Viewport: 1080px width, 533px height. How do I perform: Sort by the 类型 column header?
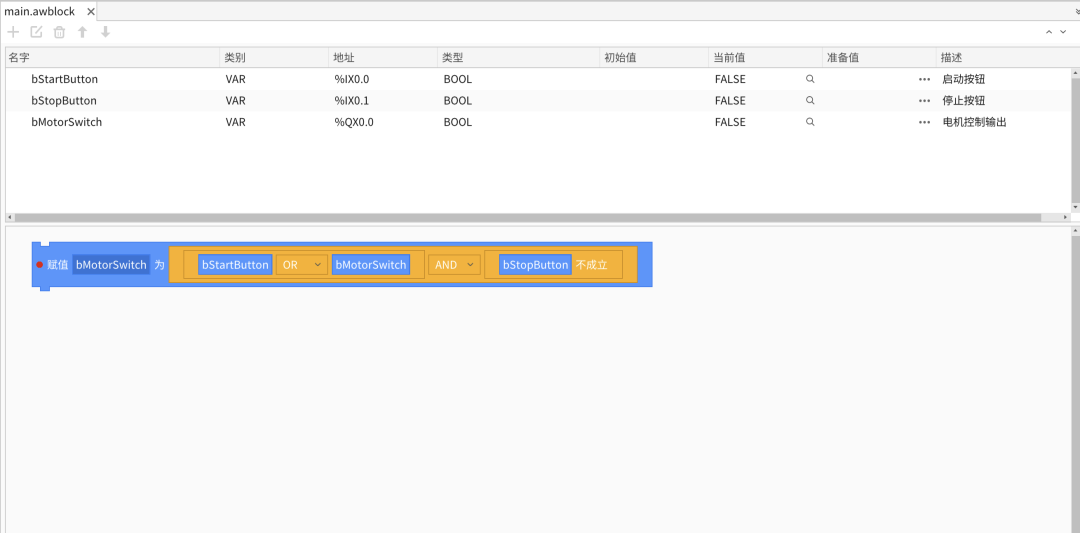tap(519, 58)
